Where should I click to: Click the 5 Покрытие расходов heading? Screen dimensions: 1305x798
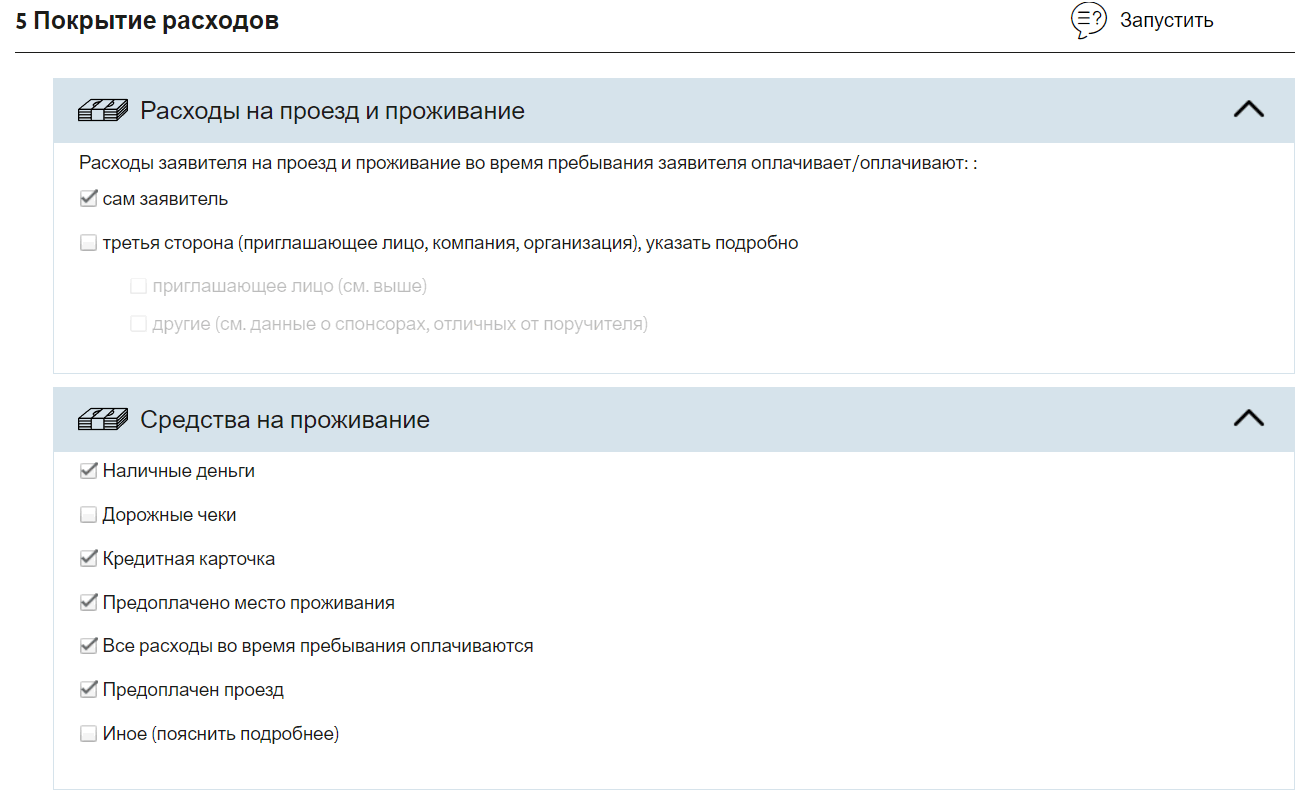pyautogui.click(x=147, y=21)
